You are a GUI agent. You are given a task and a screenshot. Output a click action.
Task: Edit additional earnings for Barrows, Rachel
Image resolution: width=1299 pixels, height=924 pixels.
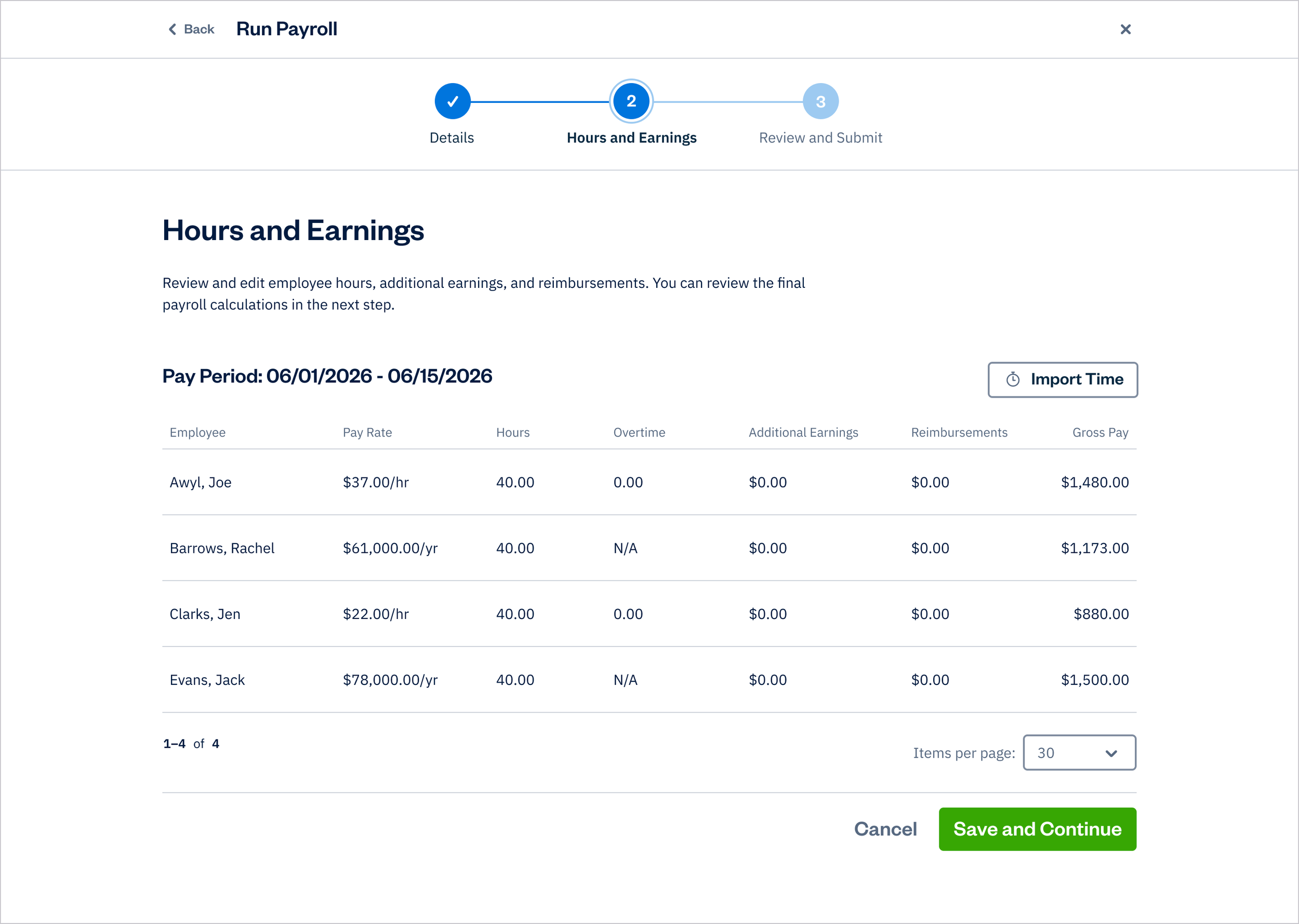point(767,548)
